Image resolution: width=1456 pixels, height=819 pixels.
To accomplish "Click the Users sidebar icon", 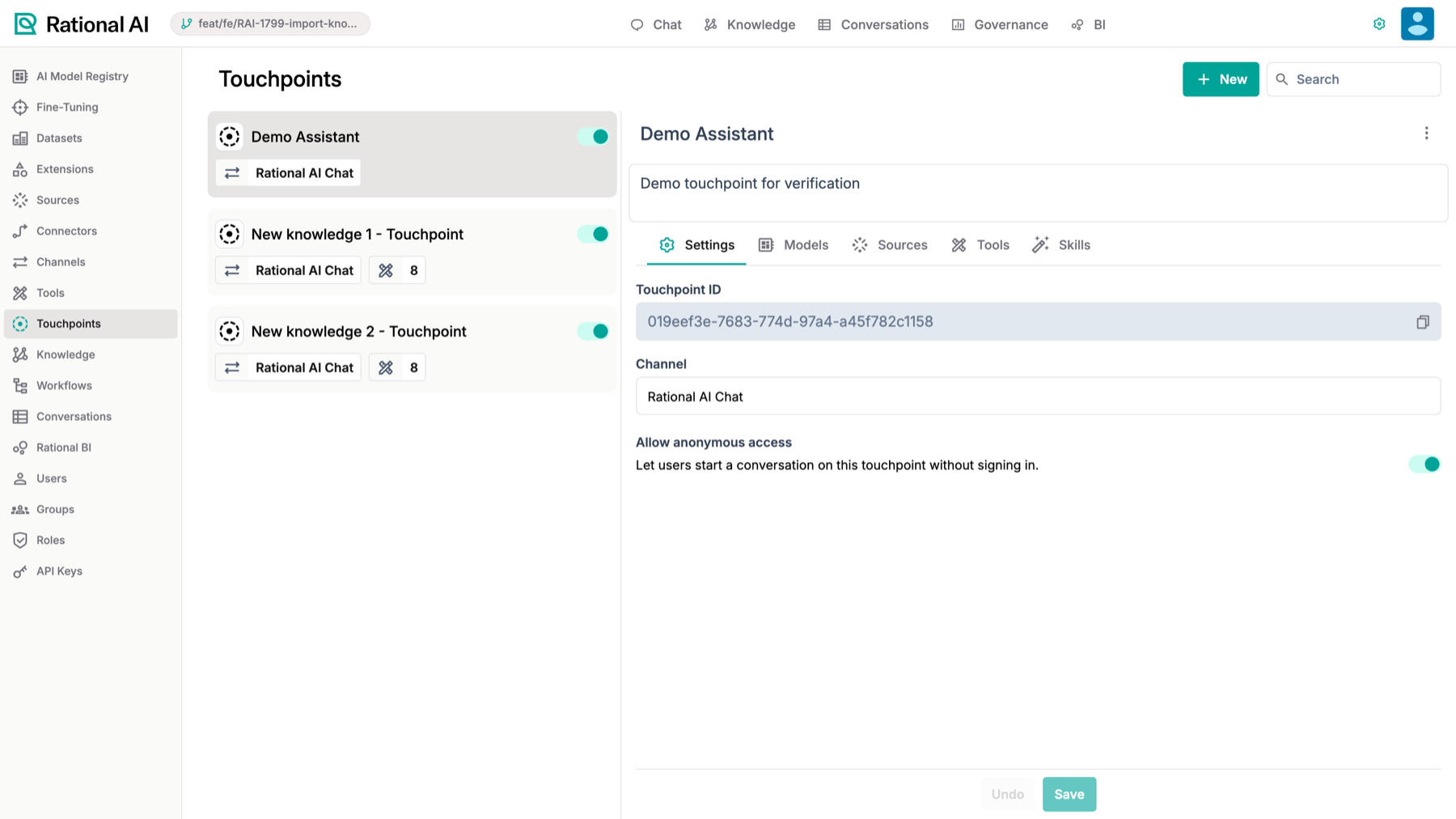I will tap(20, 478).
